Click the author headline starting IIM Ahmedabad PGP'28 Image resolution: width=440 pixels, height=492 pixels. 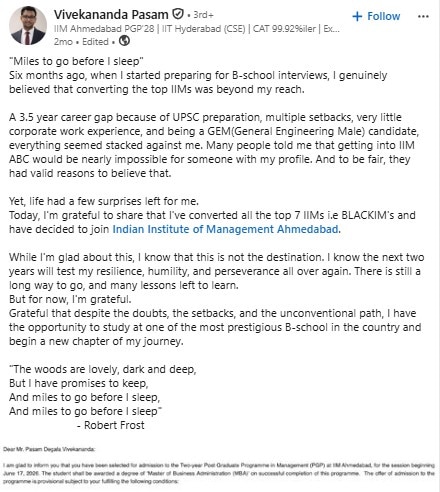click(197, 29)
